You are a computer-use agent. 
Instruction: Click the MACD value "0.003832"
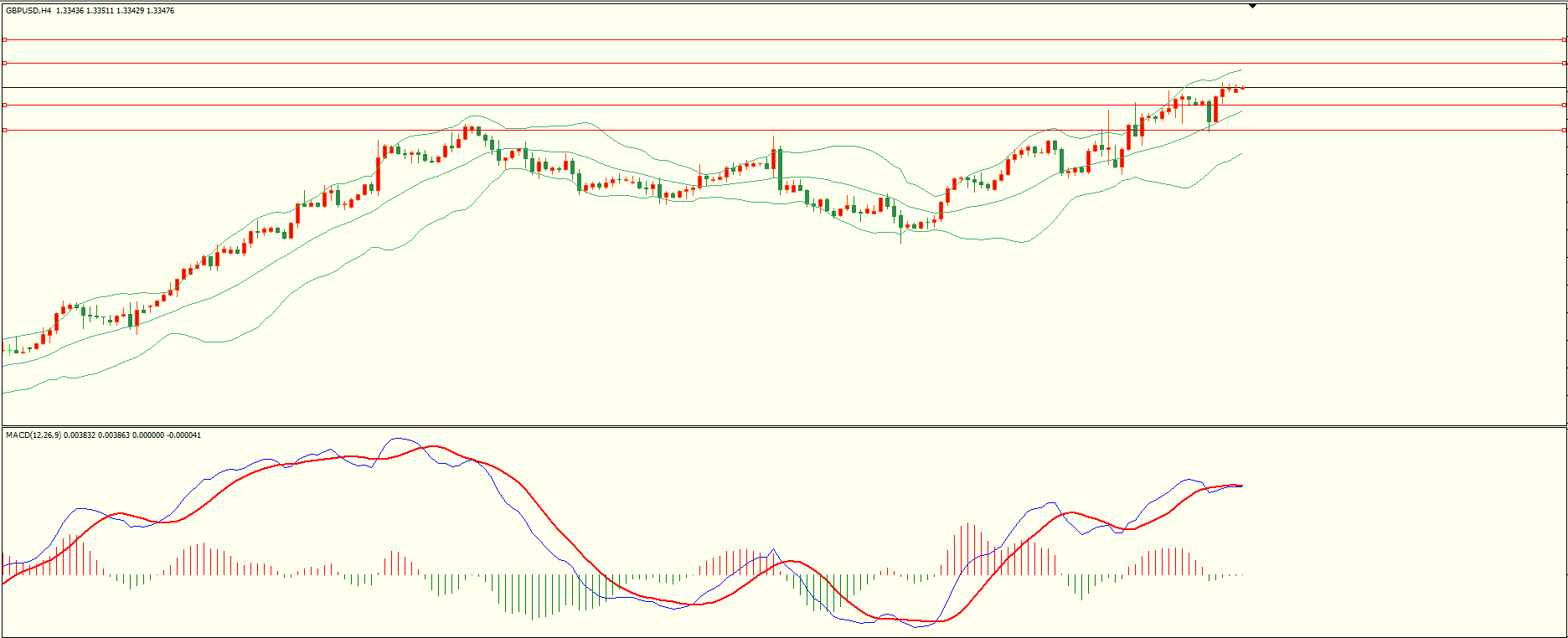click(x=80, y=435)
